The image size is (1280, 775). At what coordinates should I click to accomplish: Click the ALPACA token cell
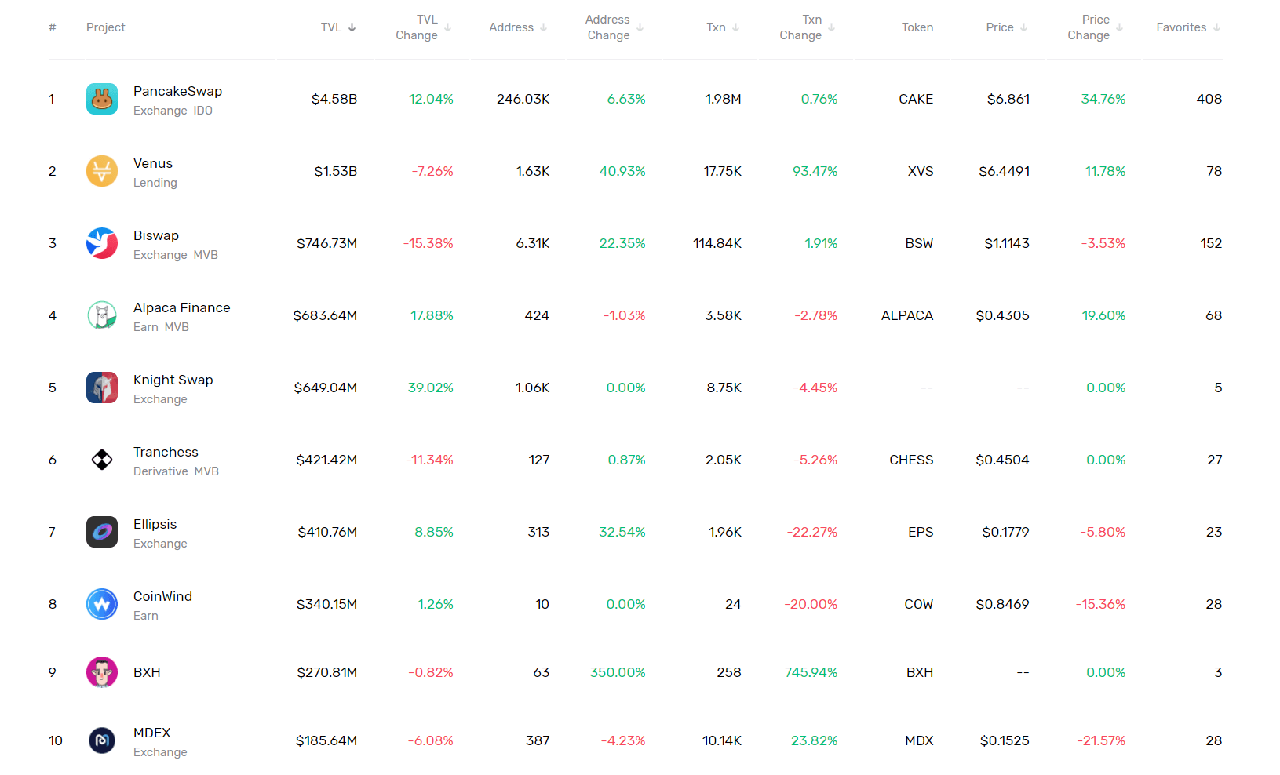[x=907, y=315]
